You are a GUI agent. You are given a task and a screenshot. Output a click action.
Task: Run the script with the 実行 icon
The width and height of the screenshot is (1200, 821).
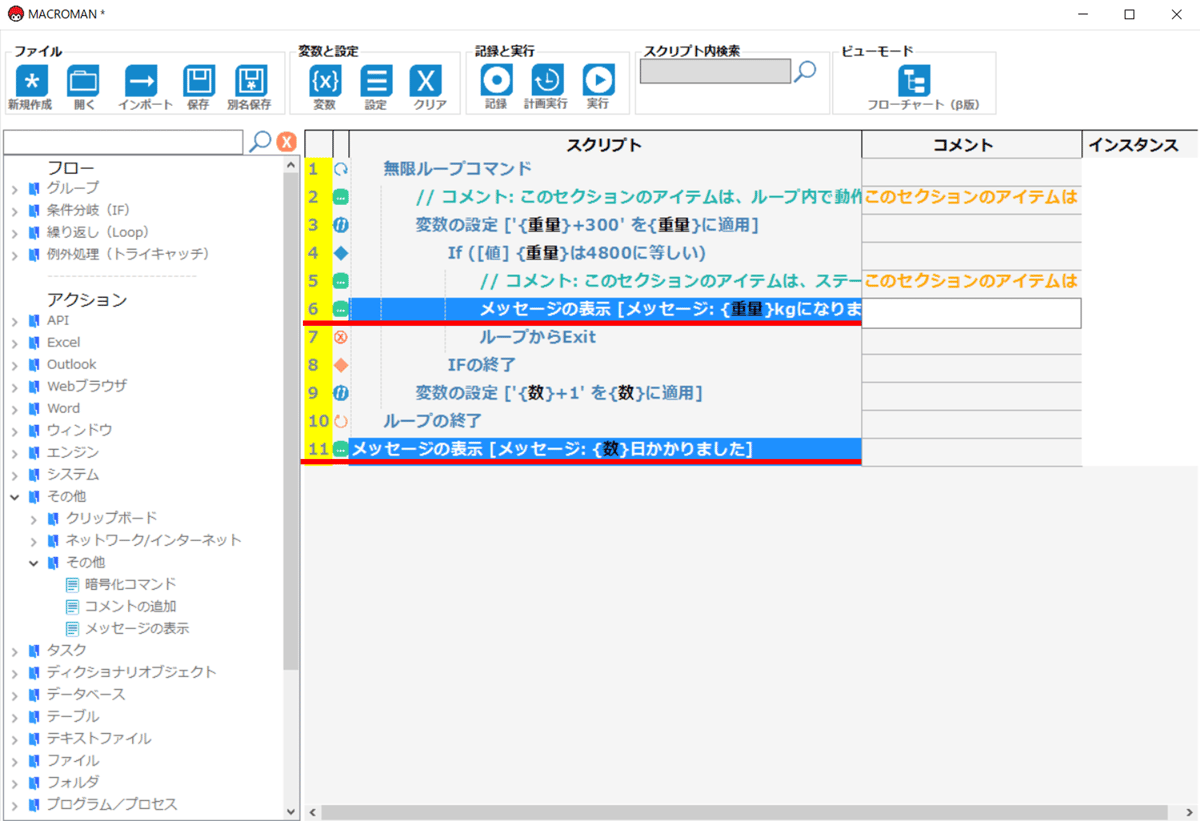point(598,80)
